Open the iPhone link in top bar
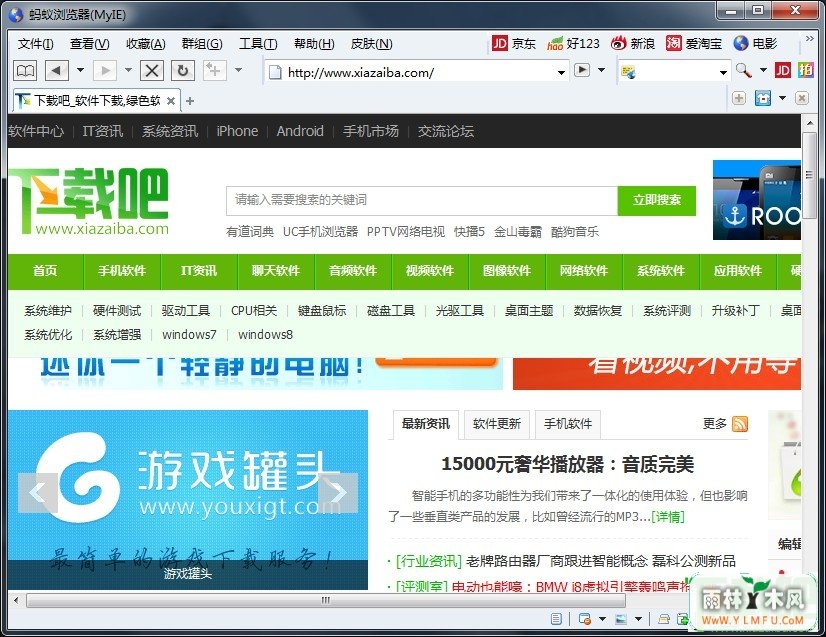 tap(237, 131)
